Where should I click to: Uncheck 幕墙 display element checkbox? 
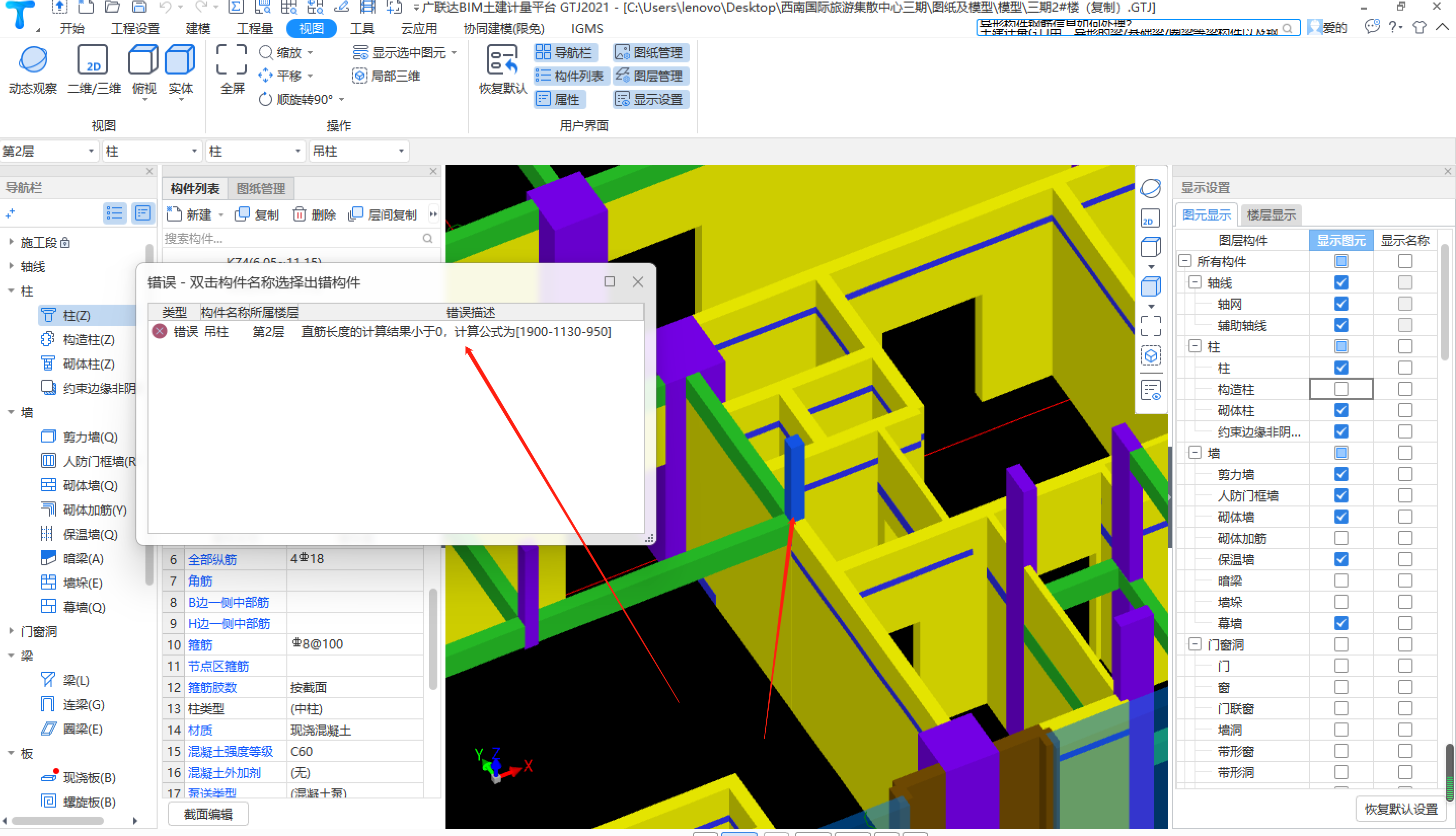[1341, 623]
